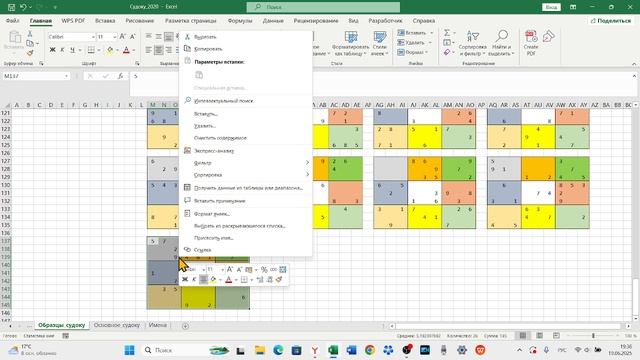Image resolution: width=640 pixels, height=360 pixels.
Task: Click the ribbon Формат cells button
Action: [x=413, y=52]
